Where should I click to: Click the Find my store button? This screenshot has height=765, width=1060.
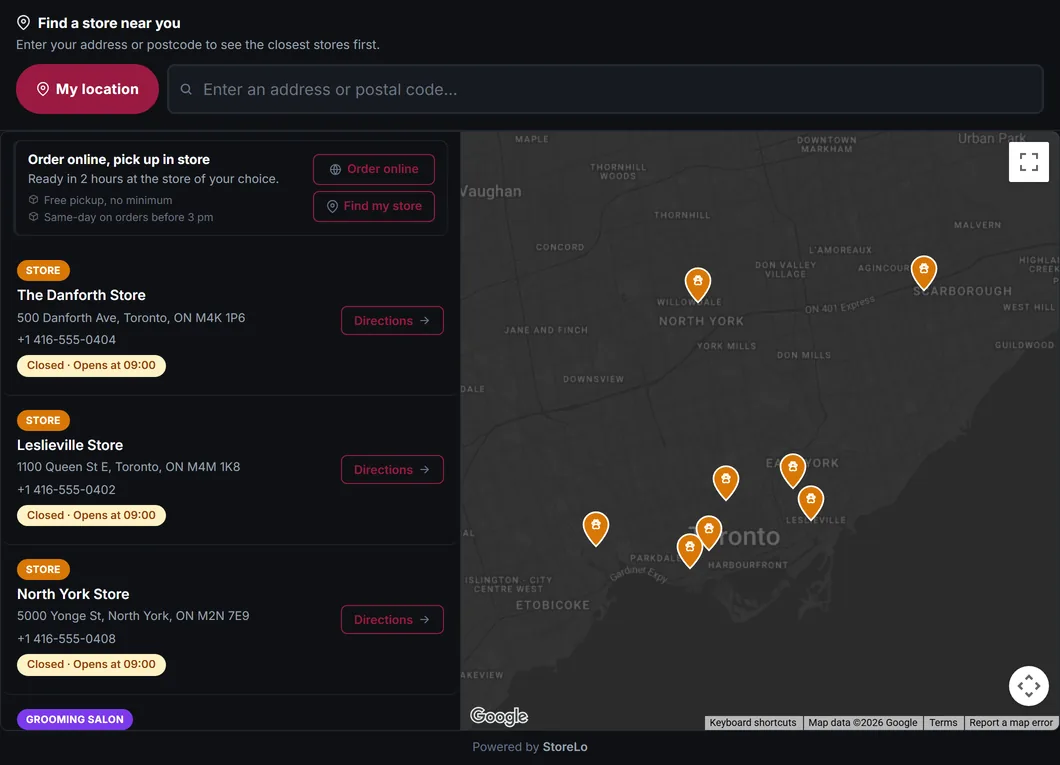(x=374, y=206)
